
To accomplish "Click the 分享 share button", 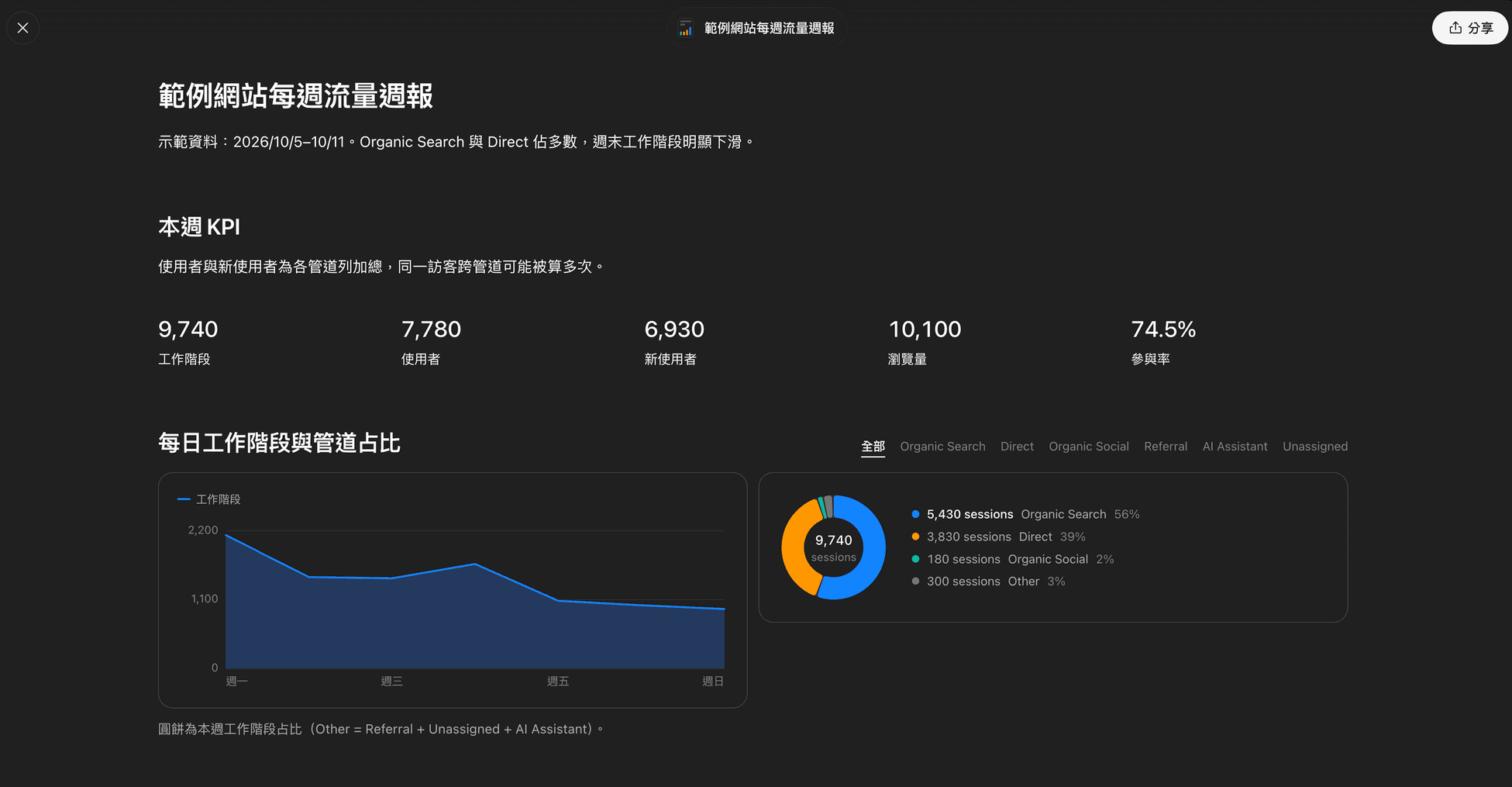I will coord(1469,28).
